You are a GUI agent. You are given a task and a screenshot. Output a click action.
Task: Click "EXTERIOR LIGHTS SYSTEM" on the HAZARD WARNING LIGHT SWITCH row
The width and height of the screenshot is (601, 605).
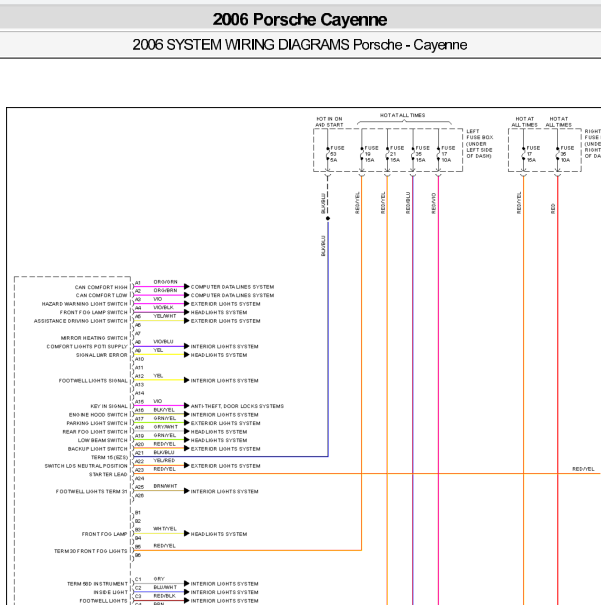pyautogui.click(x=225, y=304)
